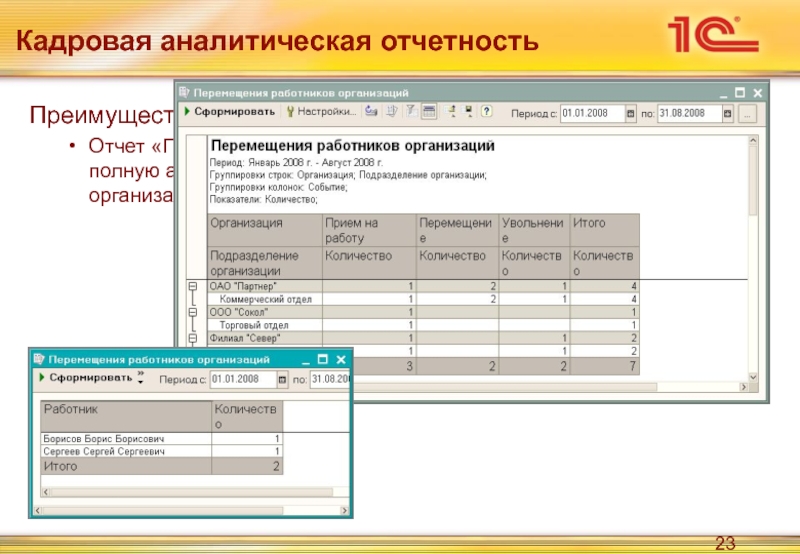The width and height of the screenshot is (800, 554).
Task: Open Настройки... in the report toolbar
Action: [x=321, y=111]
